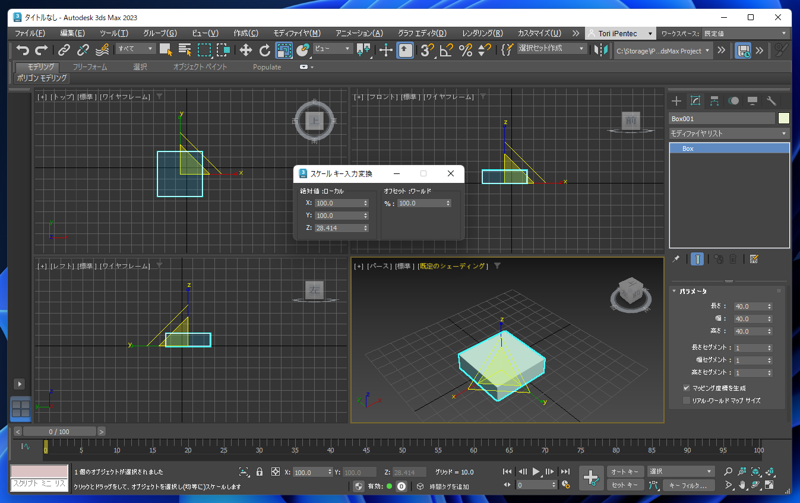Open the レンダリング(R) menu
Viewport: 800px width, 503px height.
pyautogui.click(x=482, y=33)
